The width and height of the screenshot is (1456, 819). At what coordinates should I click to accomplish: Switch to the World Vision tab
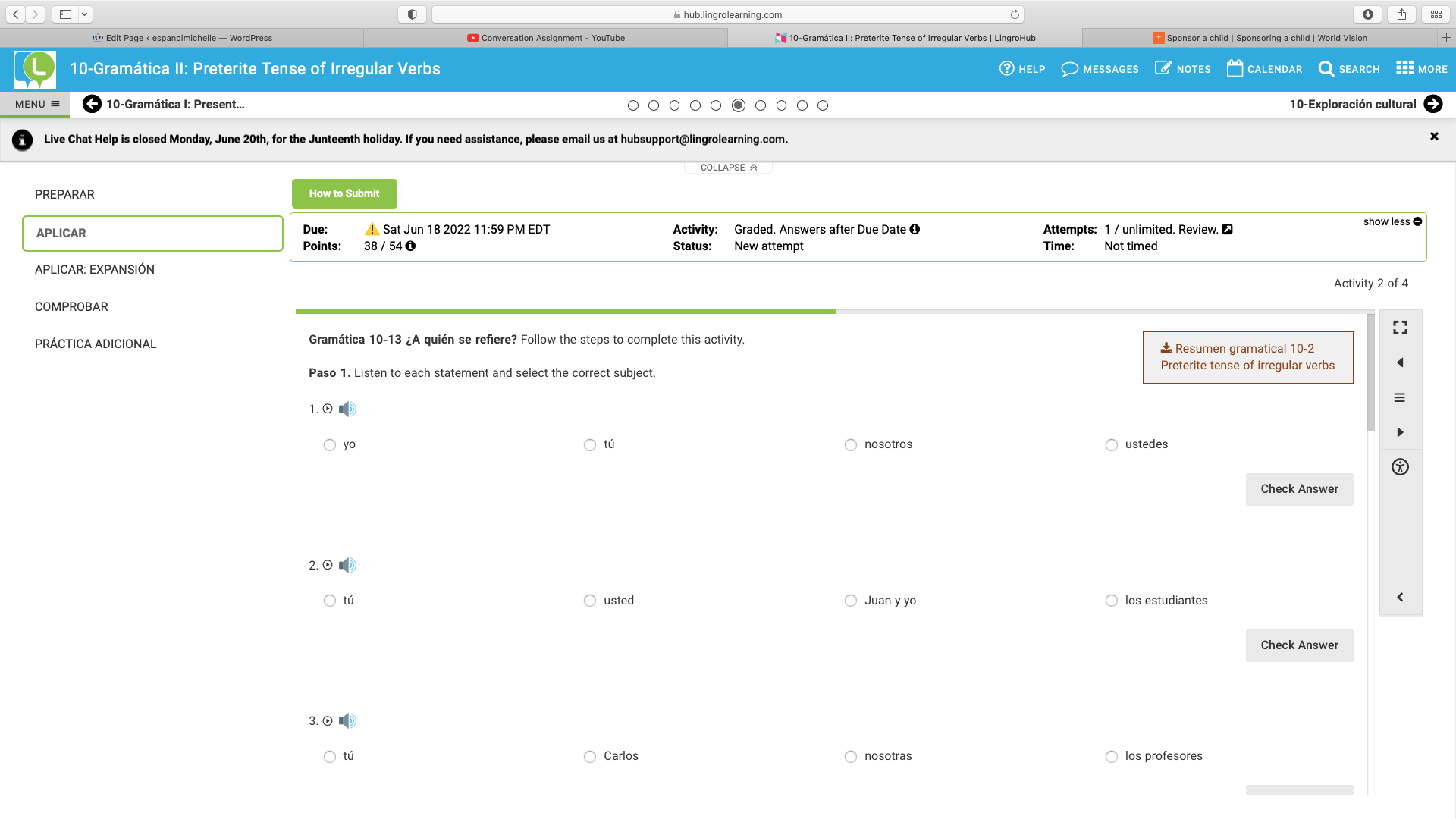coord(1259,38)
